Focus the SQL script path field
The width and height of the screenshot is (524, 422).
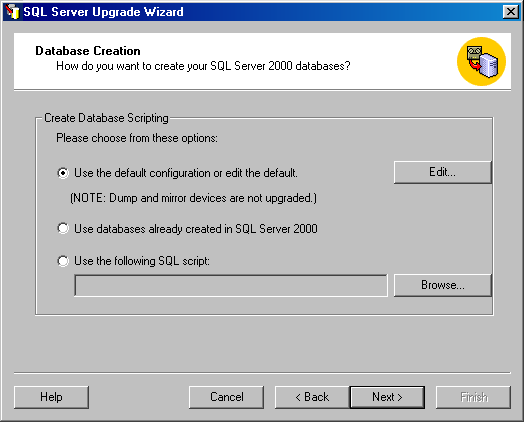231,285
